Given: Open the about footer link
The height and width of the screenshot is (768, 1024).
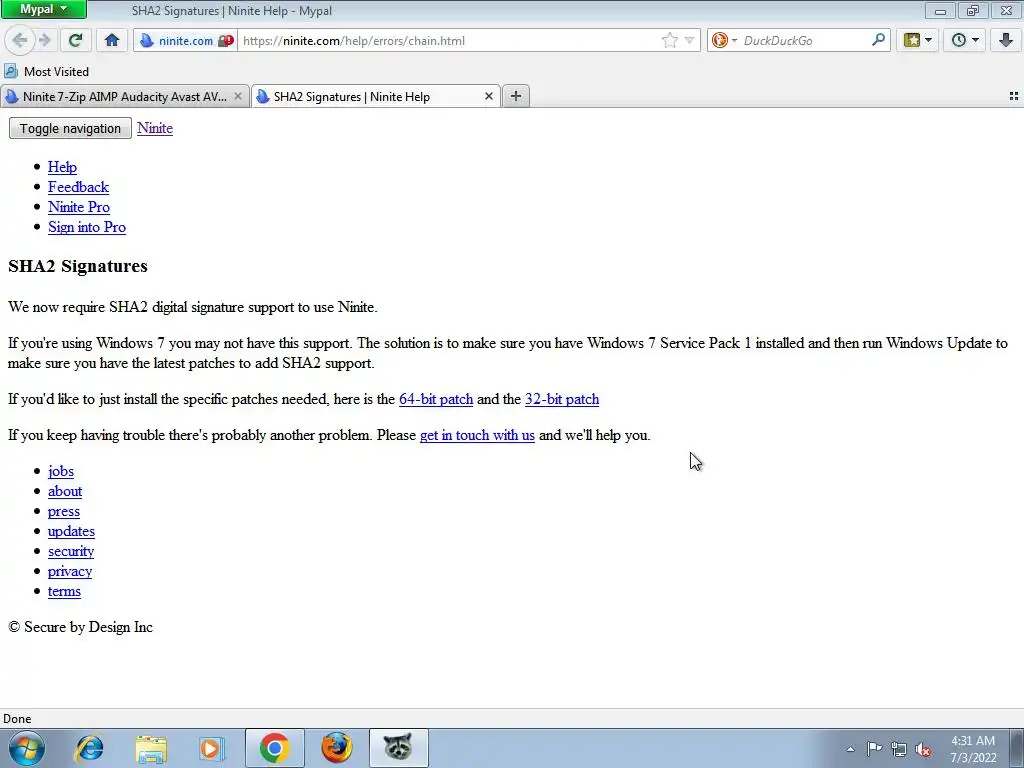Looking at the screenshot, I should (x=65, y=491).
